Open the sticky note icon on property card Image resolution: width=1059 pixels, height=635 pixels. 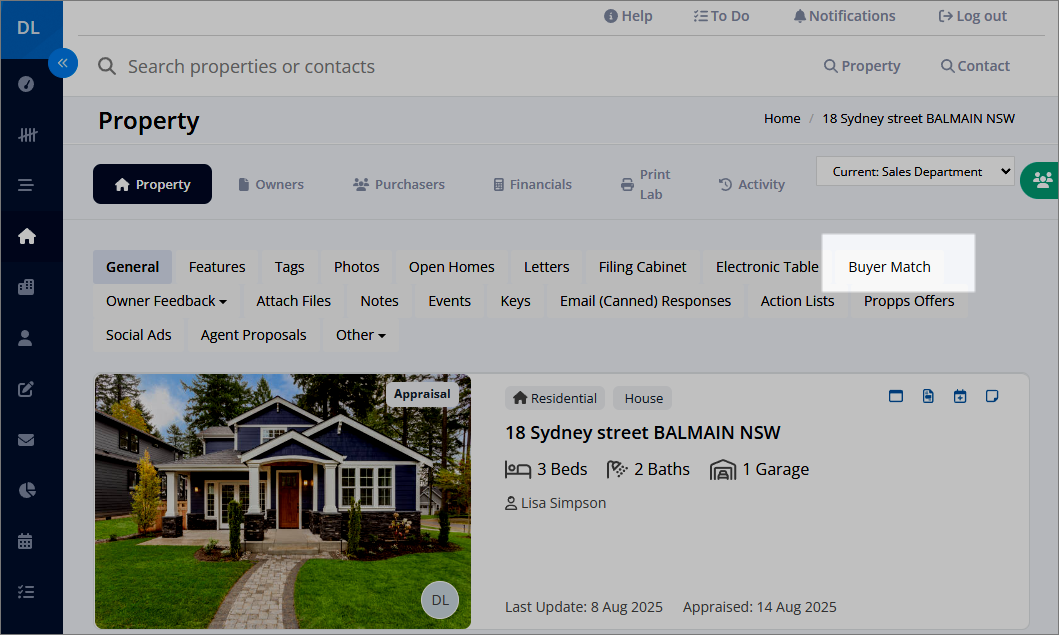[x=992, y=396]
